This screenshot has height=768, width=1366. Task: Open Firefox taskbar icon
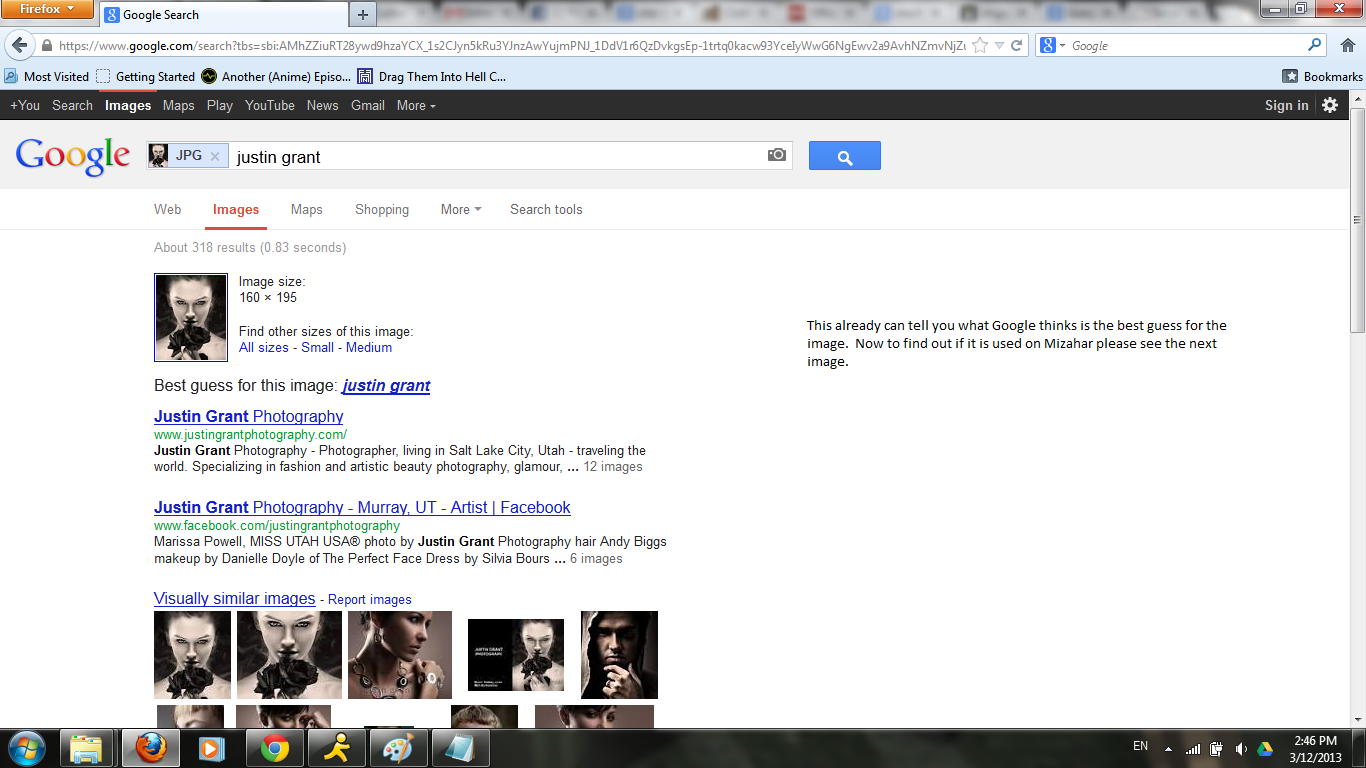click(x=150, y=748)
